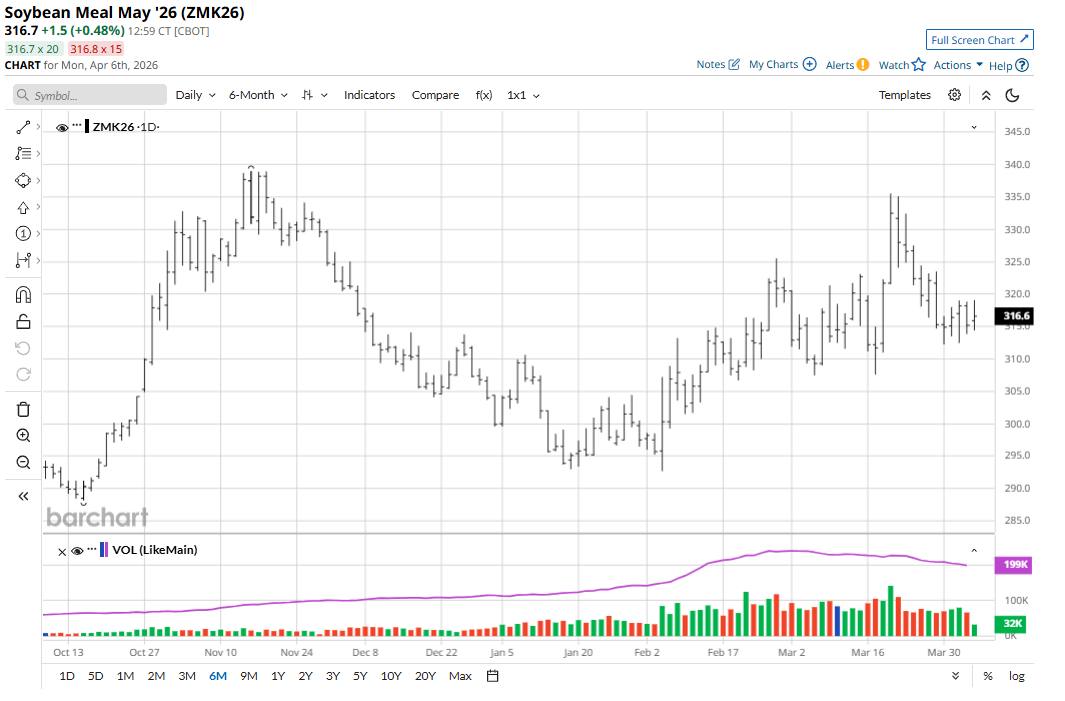Open the ZMK26 black color swatch
Screen dimensions: 1065x701
tap(87, 126)
